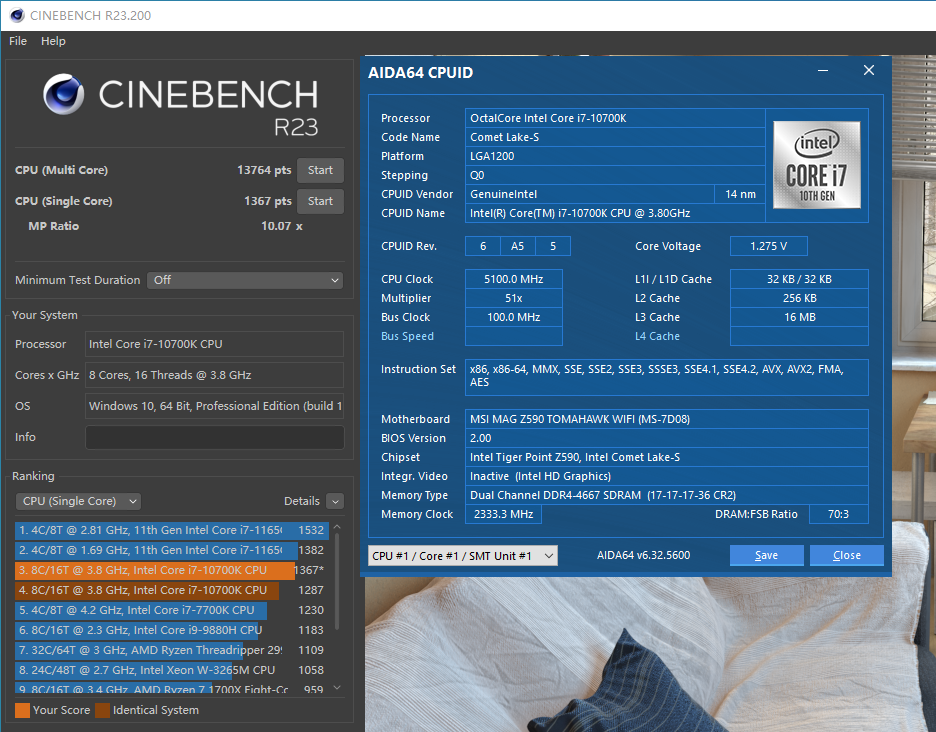936x732 pixels.
Task: Click the Code Name value Comet Lake-S
Action: coord(615,137)
